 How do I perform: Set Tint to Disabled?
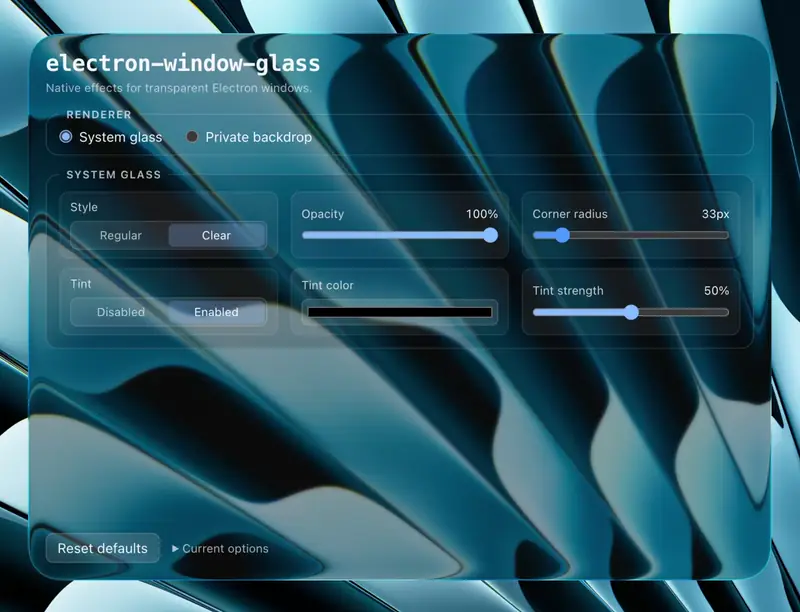pyautogui.click(x=120, y=312)
